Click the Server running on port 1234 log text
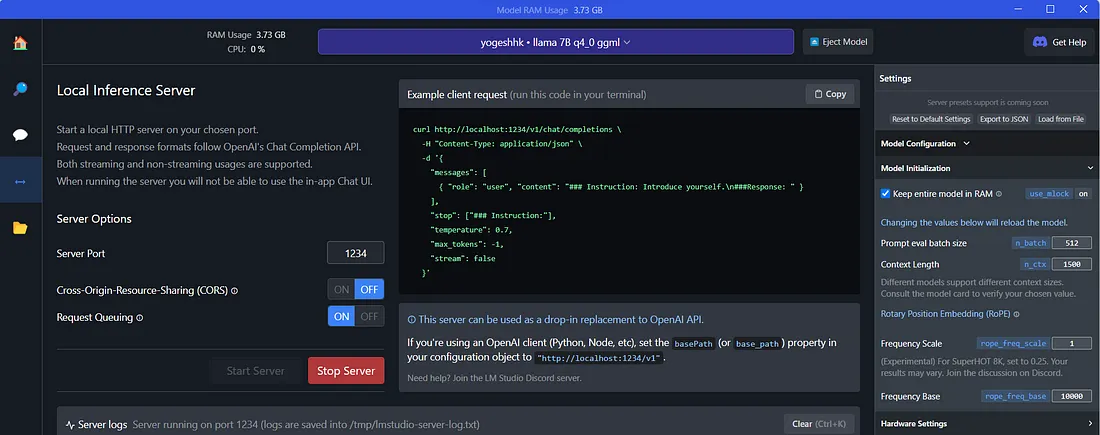 [306, 424]
